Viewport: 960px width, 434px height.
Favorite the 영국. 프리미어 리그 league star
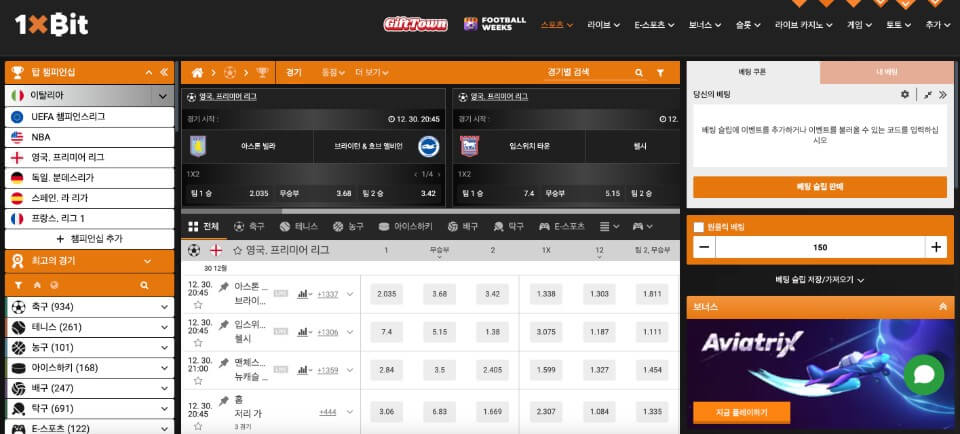click(x=238, y=250)
